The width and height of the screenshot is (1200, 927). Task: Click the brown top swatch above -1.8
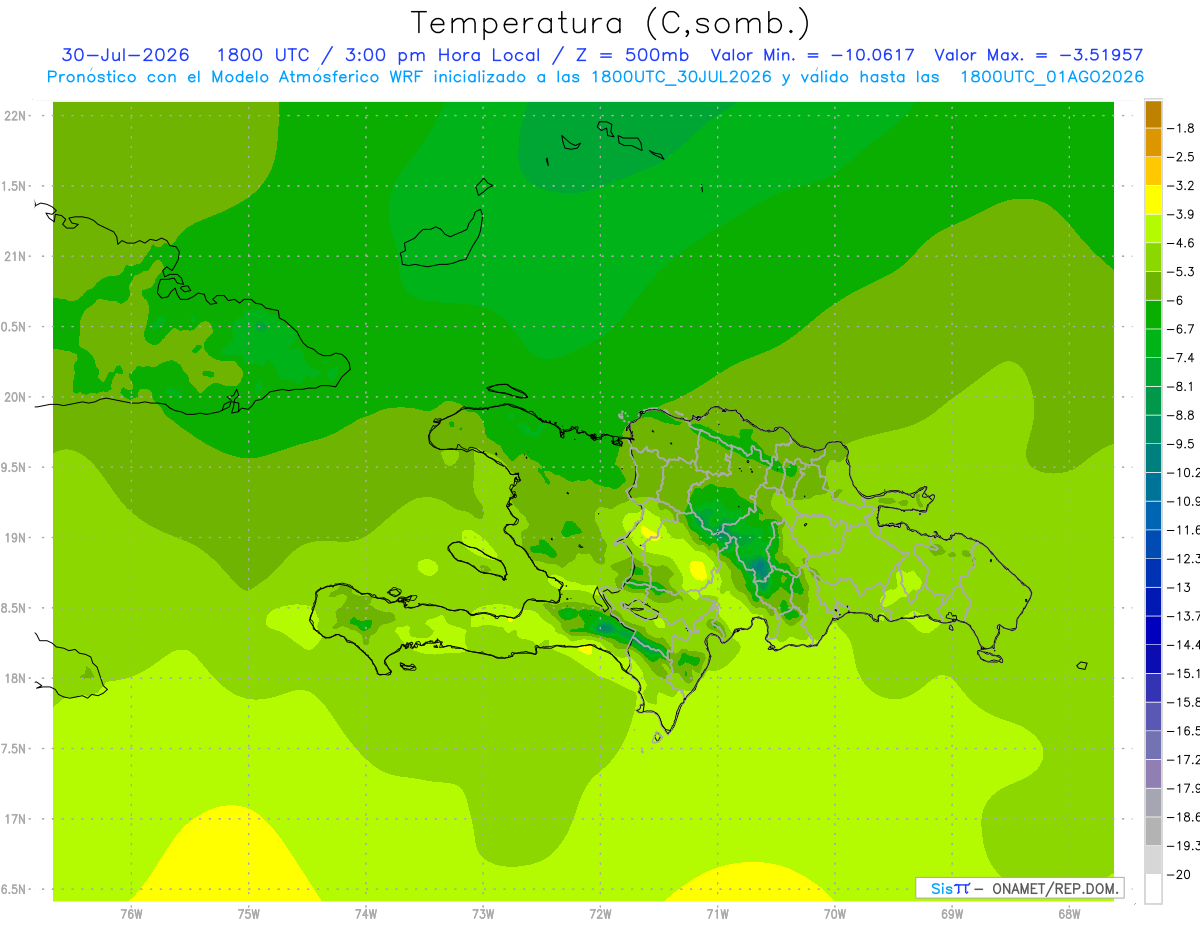click(1153, 114)
